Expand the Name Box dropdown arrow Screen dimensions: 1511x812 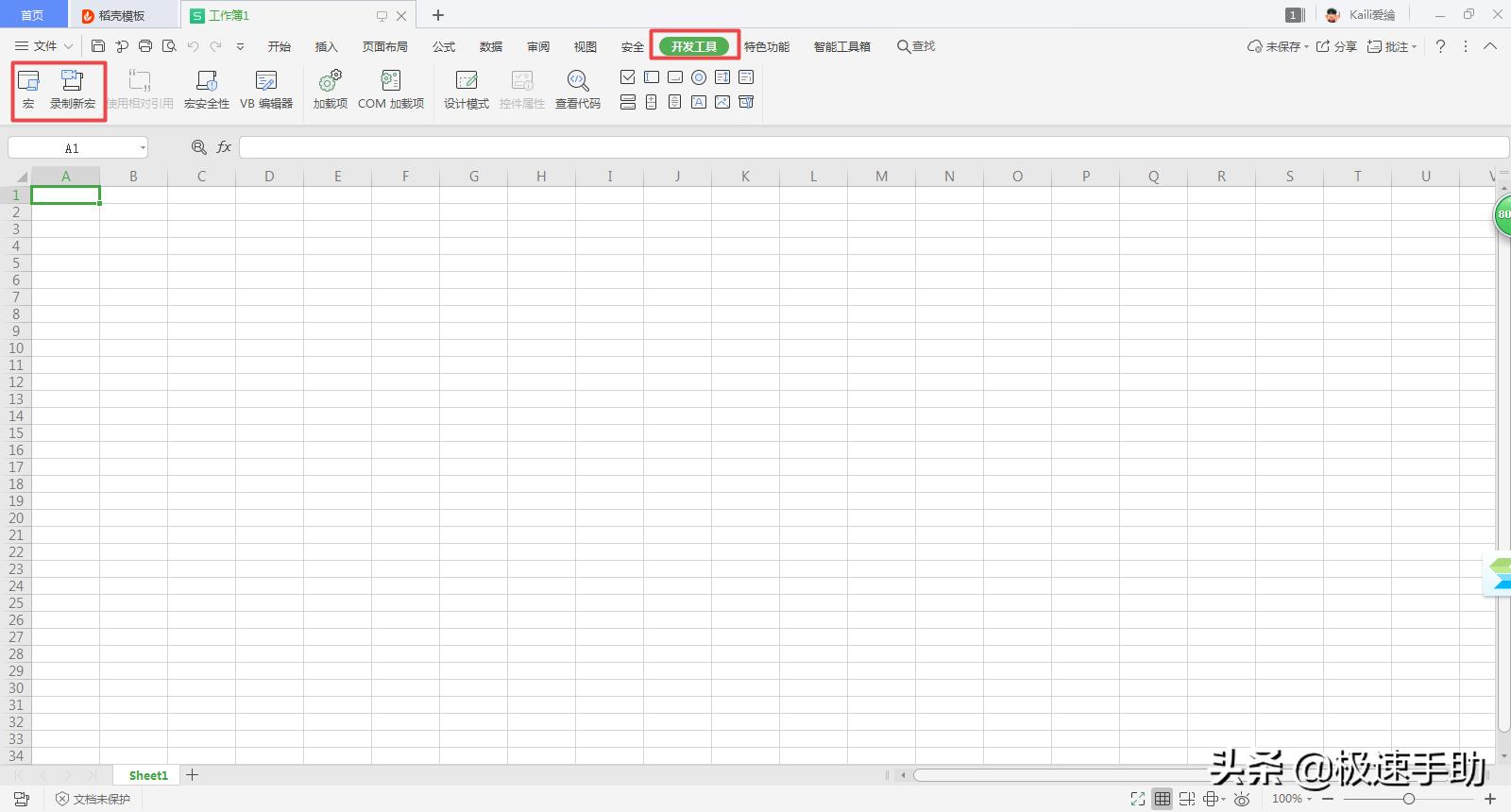coord(143,148)
